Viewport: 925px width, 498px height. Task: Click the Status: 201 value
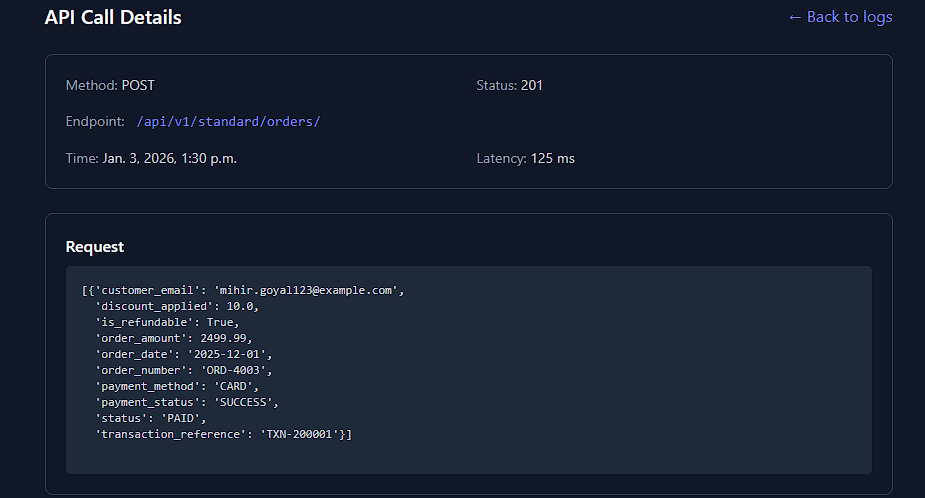tap(531, 86)
